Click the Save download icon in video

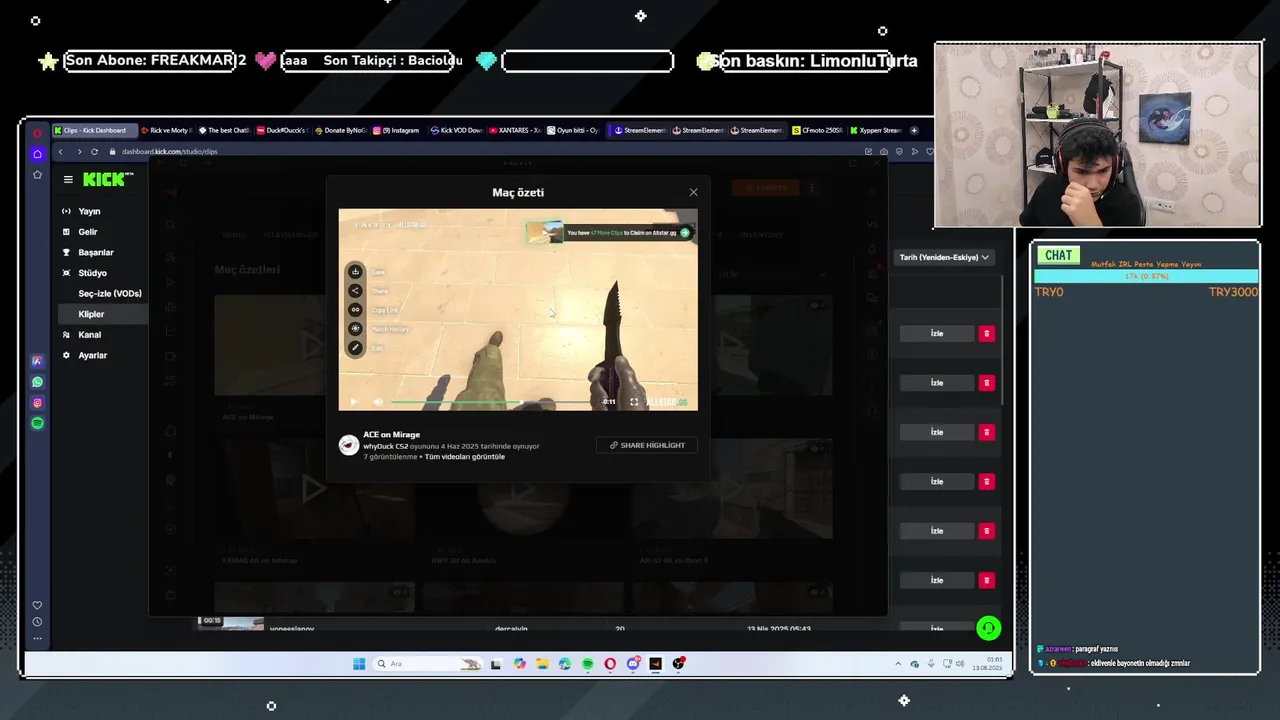pyautogui.click(x=355, y=271)
